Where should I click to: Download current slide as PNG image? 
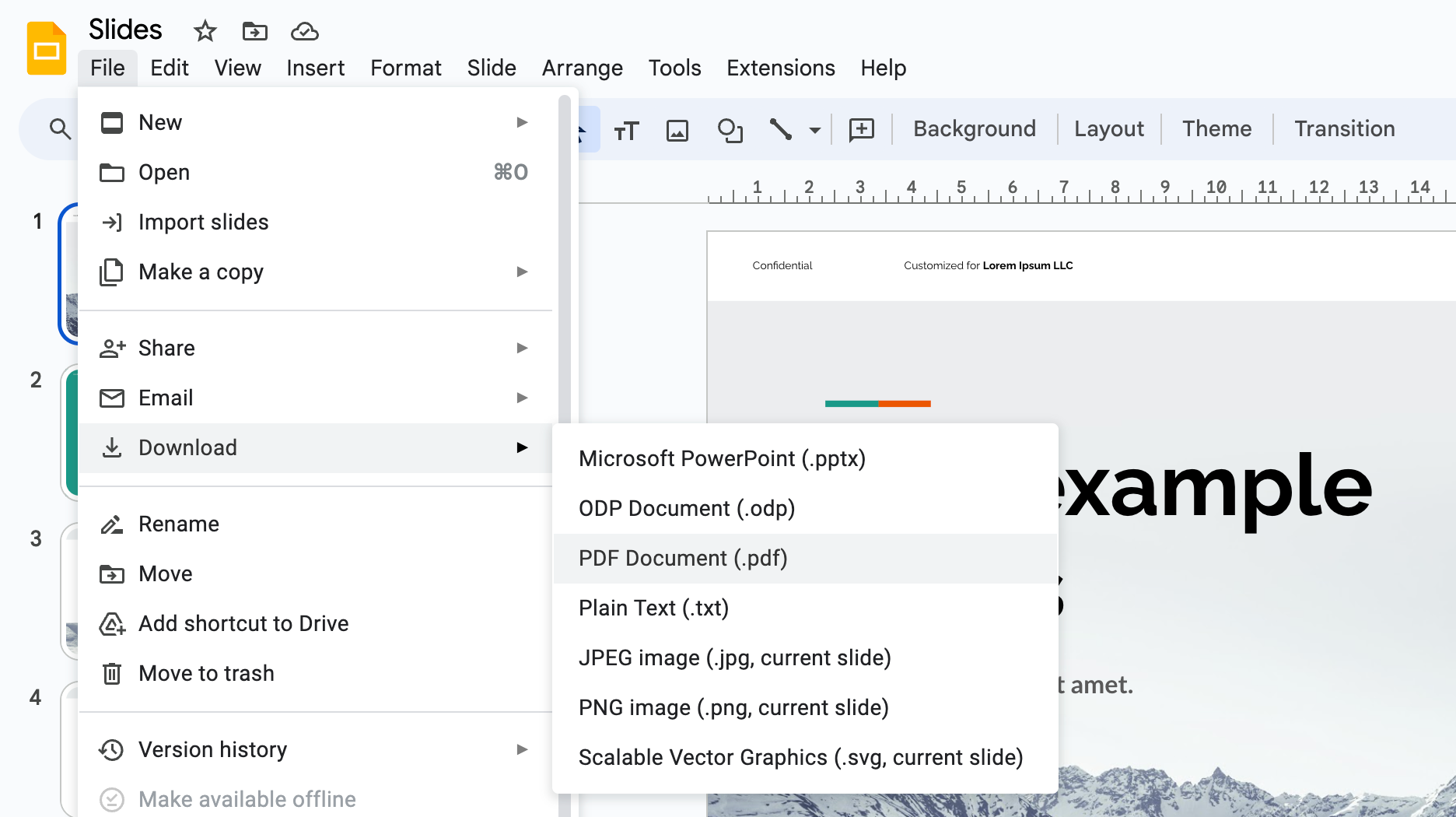point(805,708)
